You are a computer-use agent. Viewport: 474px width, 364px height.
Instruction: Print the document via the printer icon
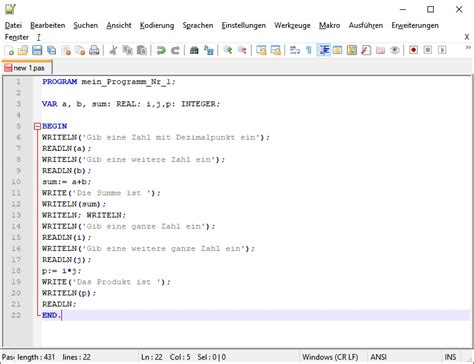94,50
